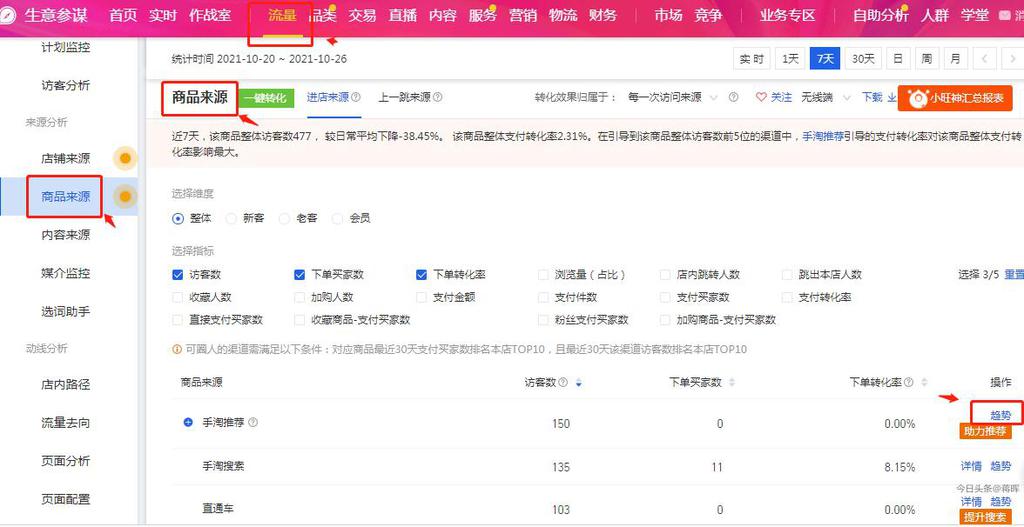Click the 小旺神汇总报表 orange button
Screen dimensions: 1024x527
pyautogui.click(x=955, y=99)
